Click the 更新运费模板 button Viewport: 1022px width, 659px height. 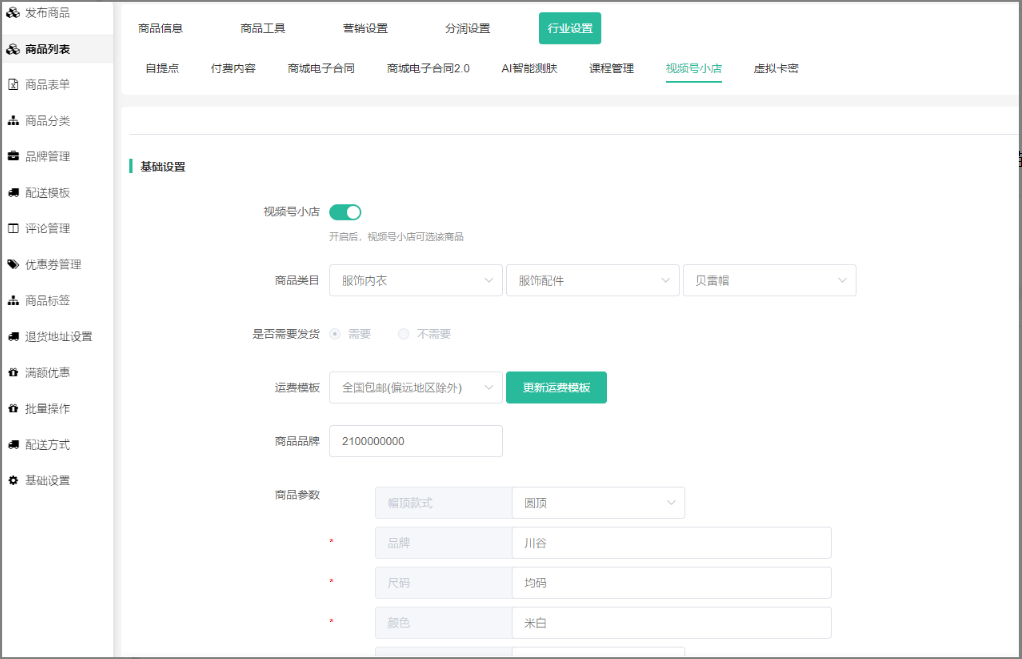pos(556,388)
